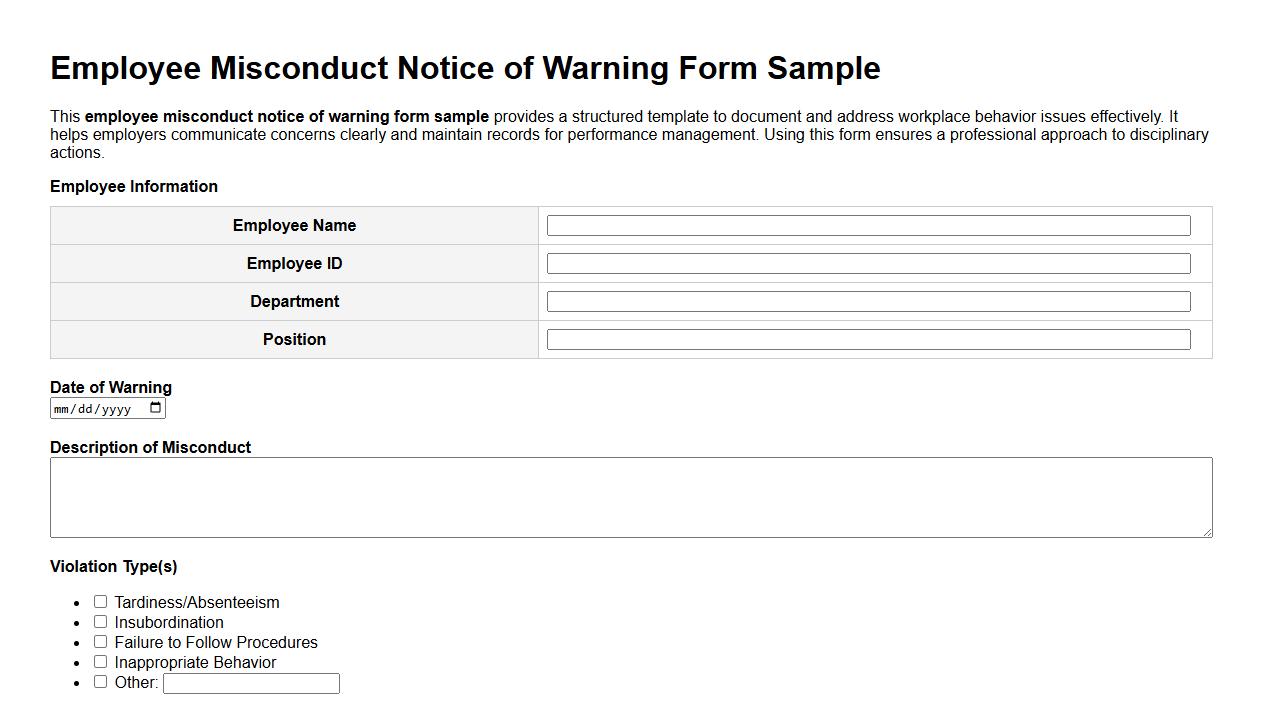Check the Tardiness/Absenteeism violation checkbox
Screen dimensions: 1263x710
[x=100, y=601]
